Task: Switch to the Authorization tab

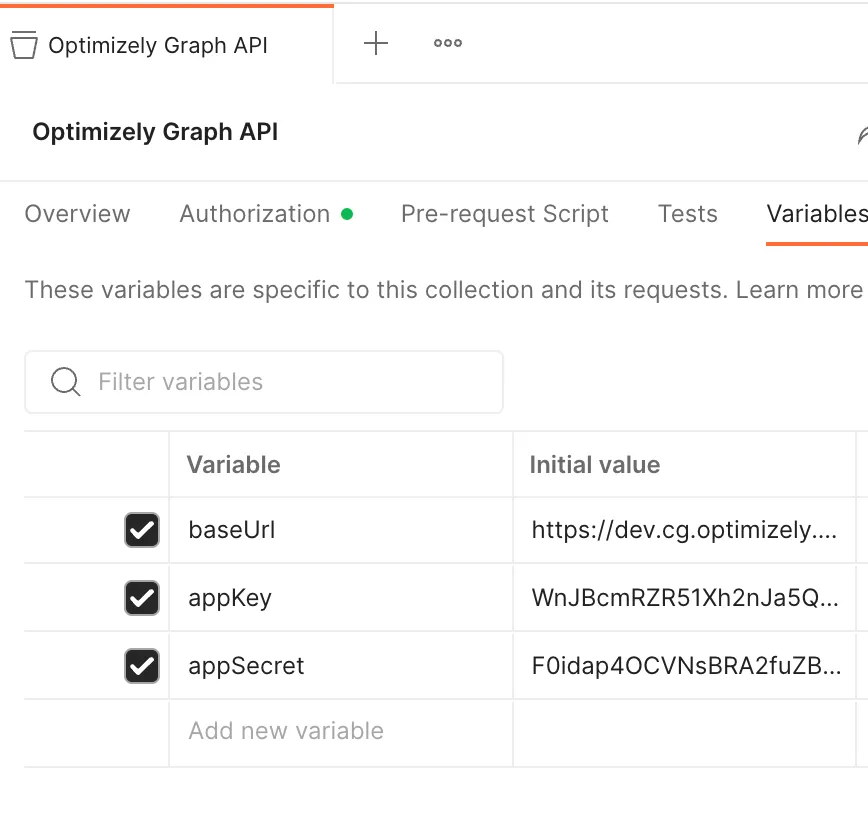Action: [266, 214]
